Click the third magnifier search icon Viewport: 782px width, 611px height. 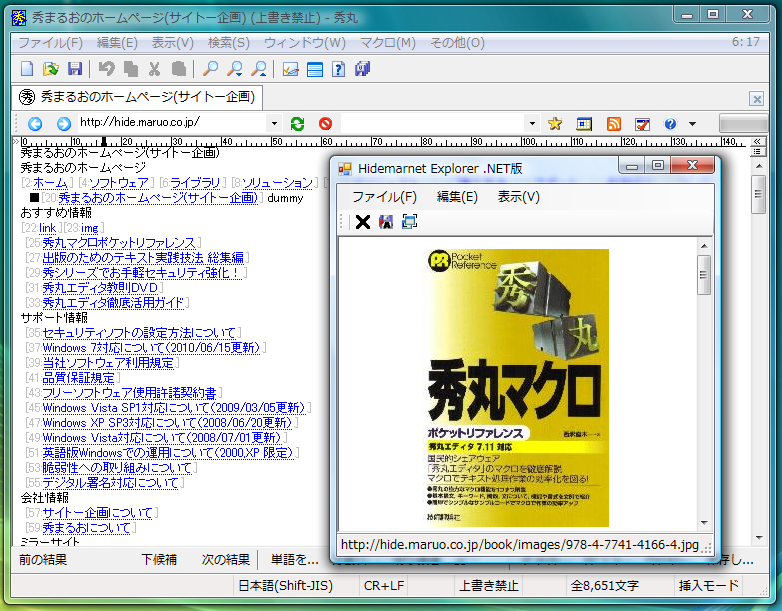(x=258, y=69)
